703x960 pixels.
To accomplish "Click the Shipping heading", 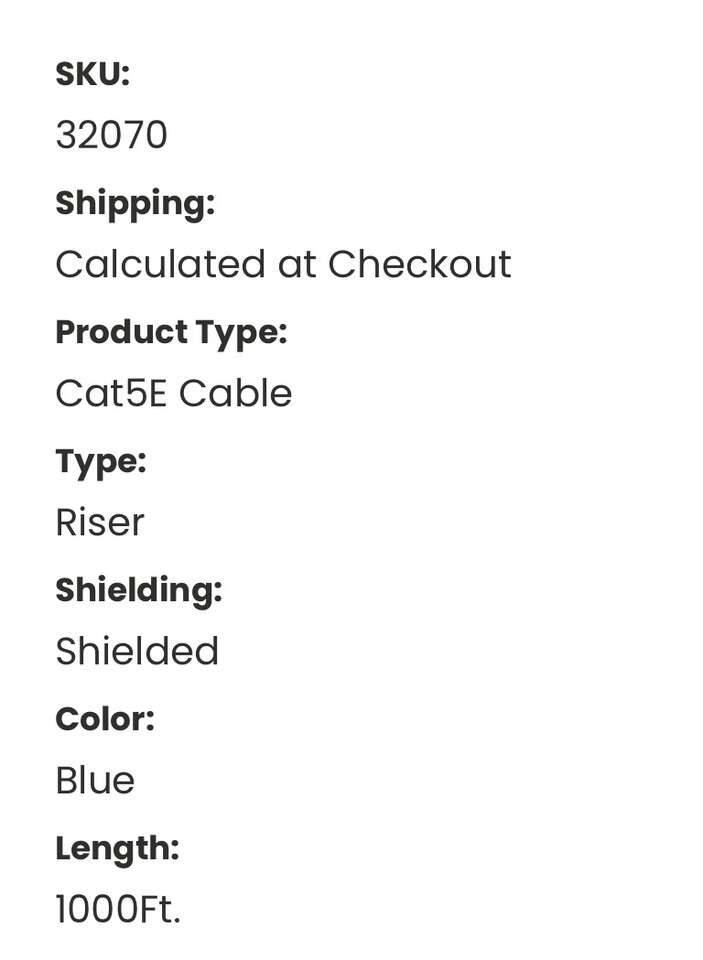I will [x=135, y=203].
